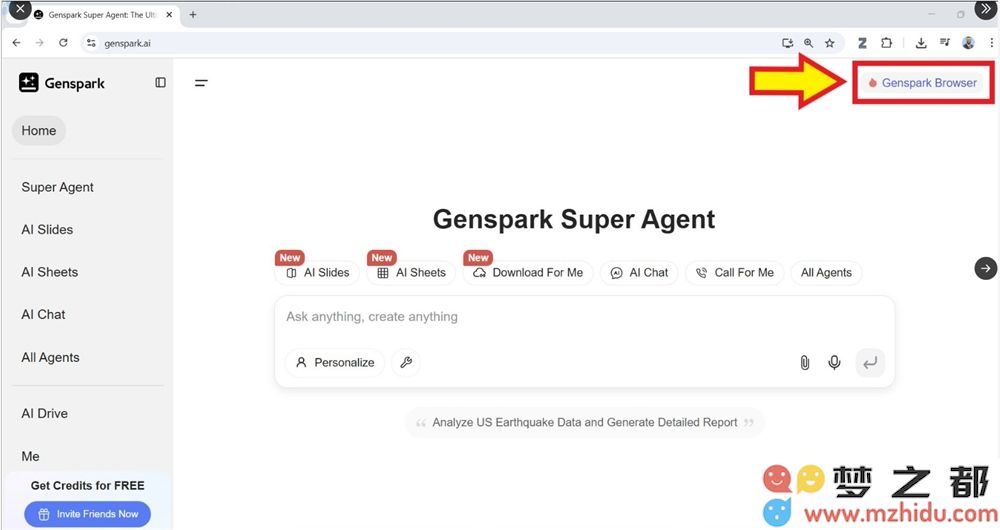Go back using browser back arrow

(x=17, y=43)
